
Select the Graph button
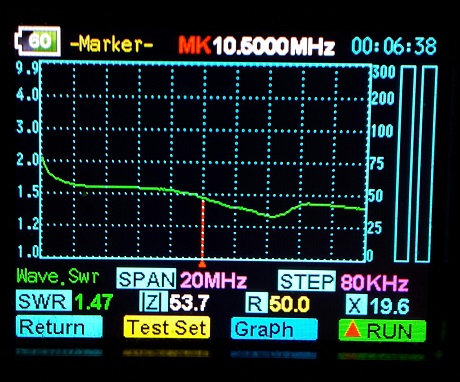[274, 329]
